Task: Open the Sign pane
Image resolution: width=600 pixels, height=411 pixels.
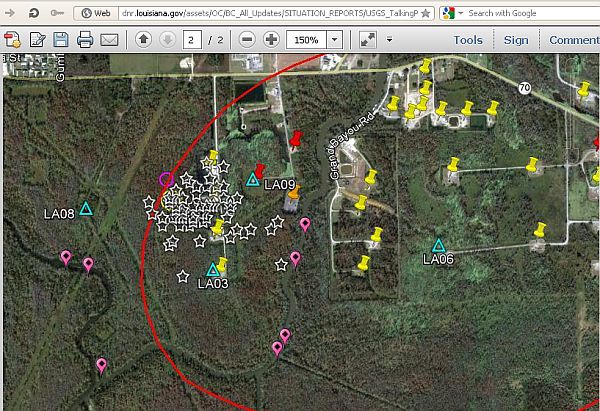Action: point(516,40)
